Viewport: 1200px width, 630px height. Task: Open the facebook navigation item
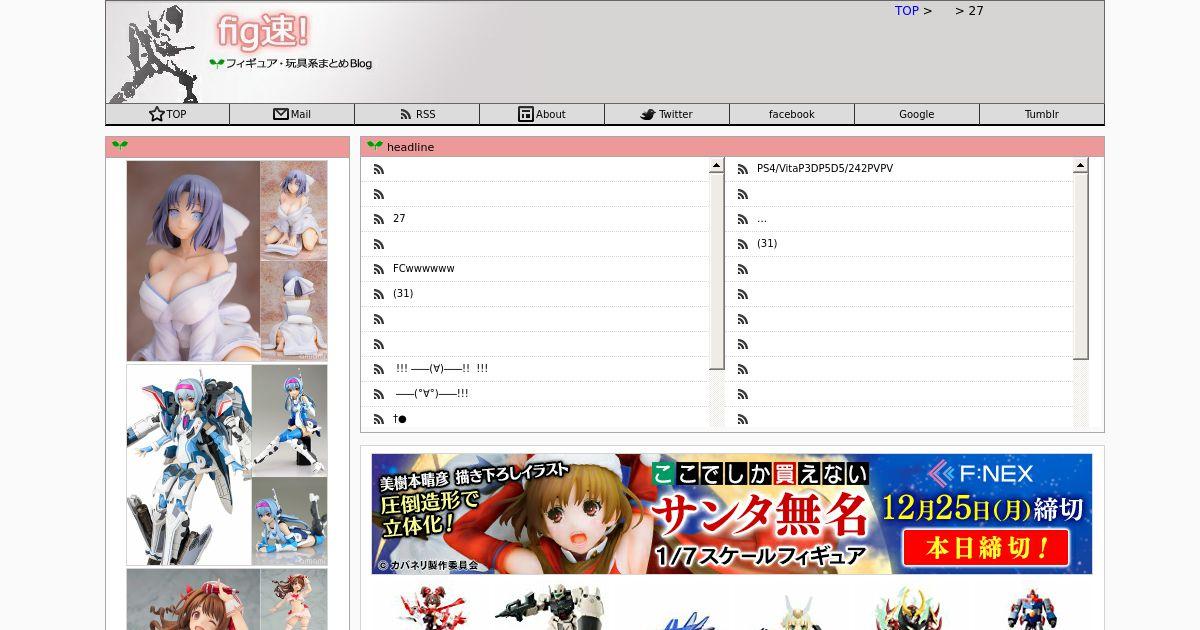tap(792, 114)
